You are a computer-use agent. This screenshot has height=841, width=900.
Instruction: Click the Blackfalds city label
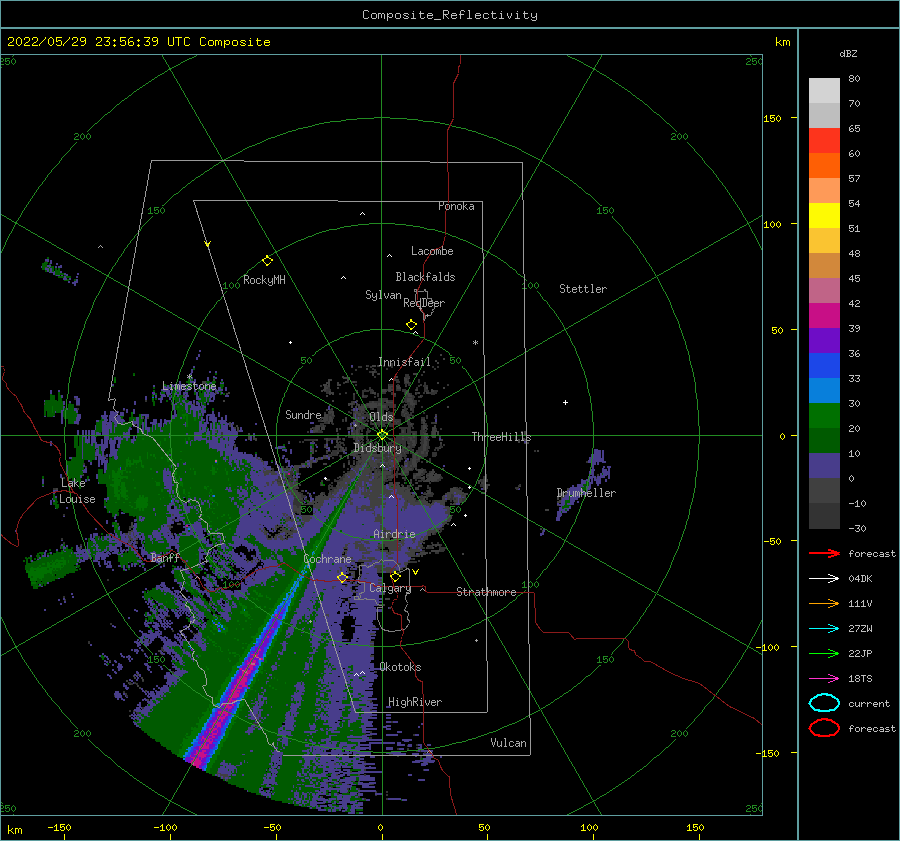tap(425, 277)
